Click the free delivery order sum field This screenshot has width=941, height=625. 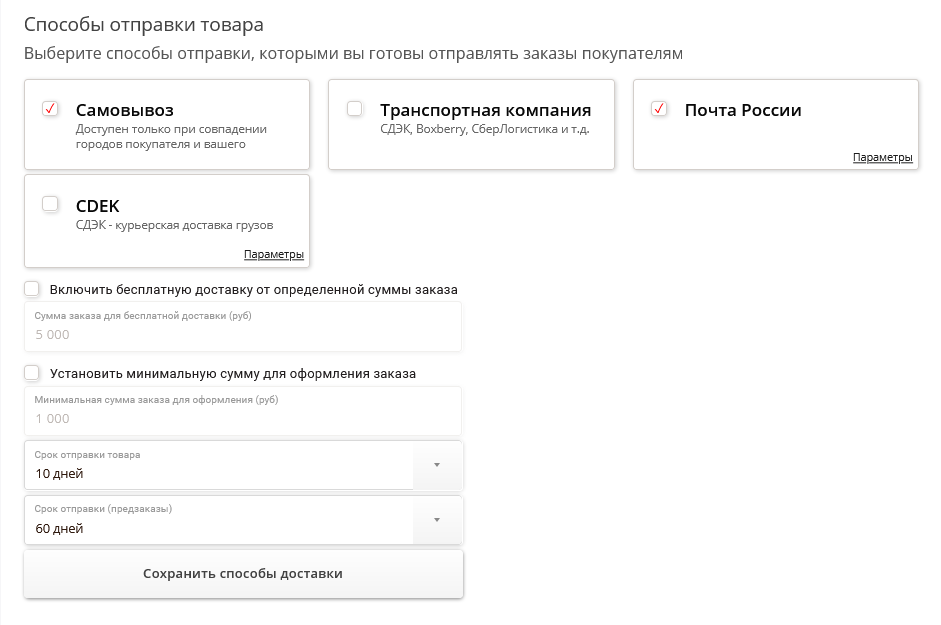click(242, 335)
